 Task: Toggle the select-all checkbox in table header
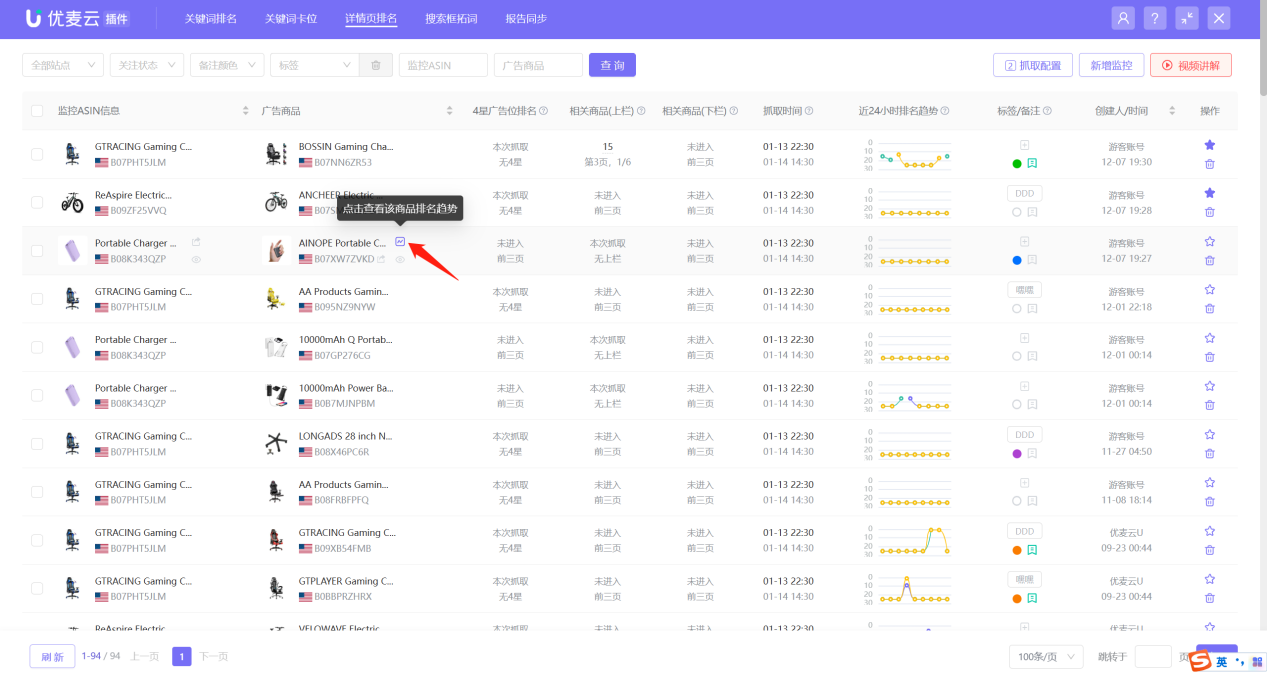37,111
